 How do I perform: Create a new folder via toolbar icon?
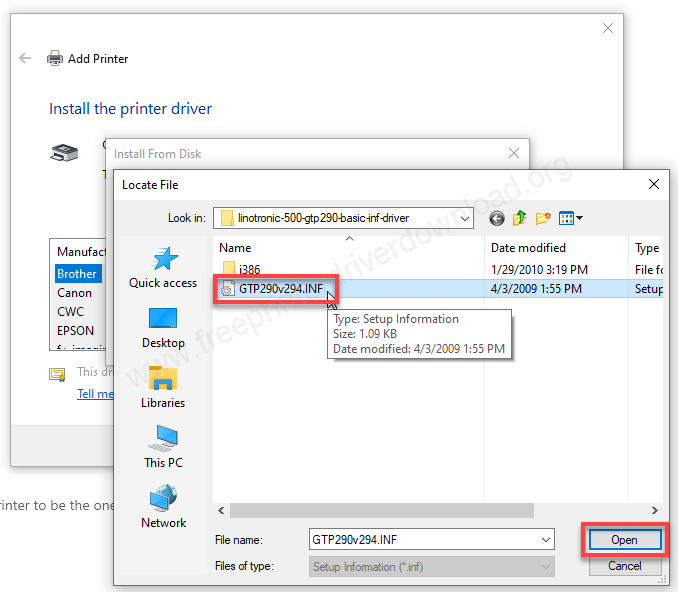pyautogui.click(x=543, y=218)
